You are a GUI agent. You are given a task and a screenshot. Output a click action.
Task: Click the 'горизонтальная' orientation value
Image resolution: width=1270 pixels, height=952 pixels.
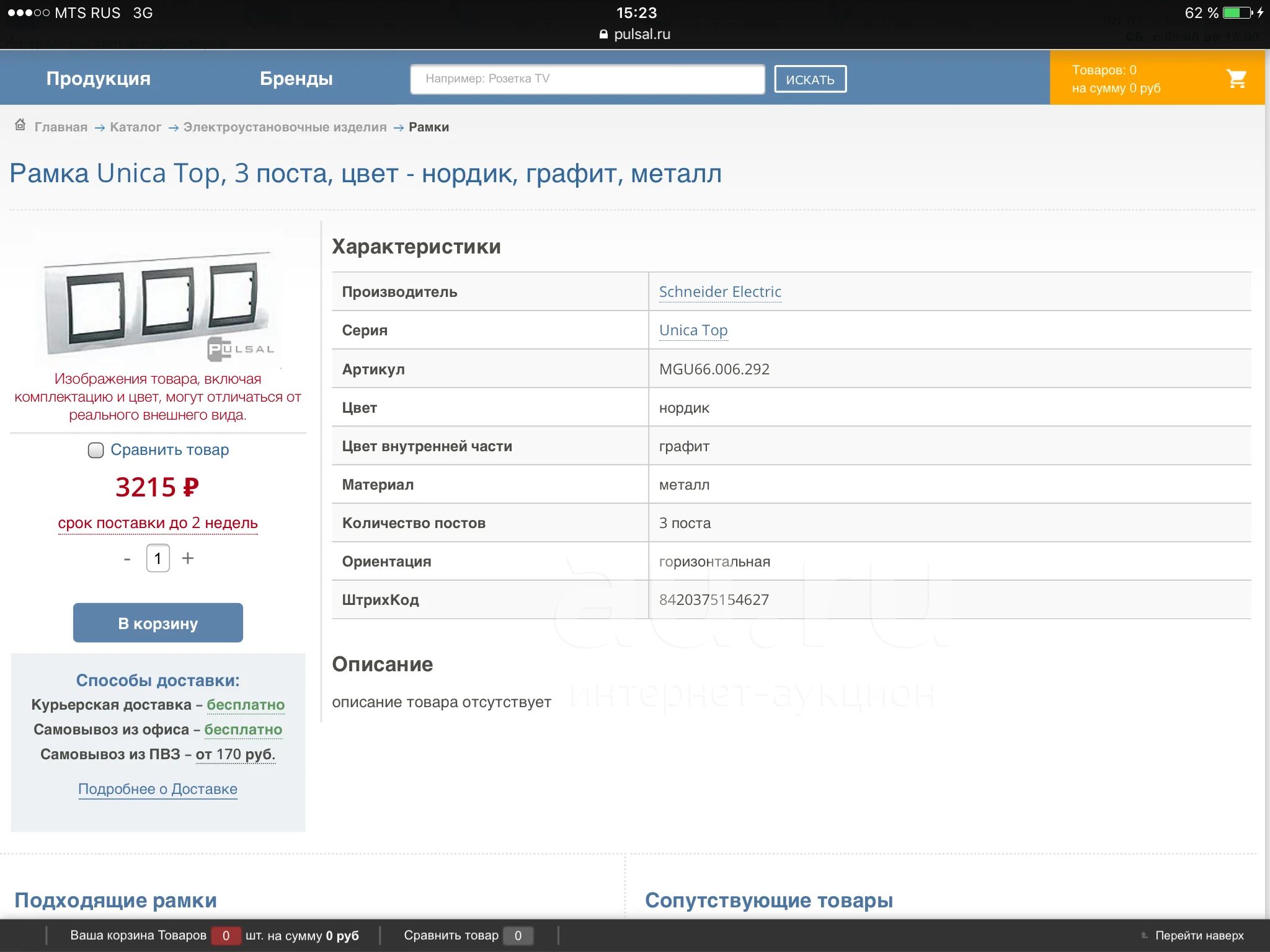point(714,562)
